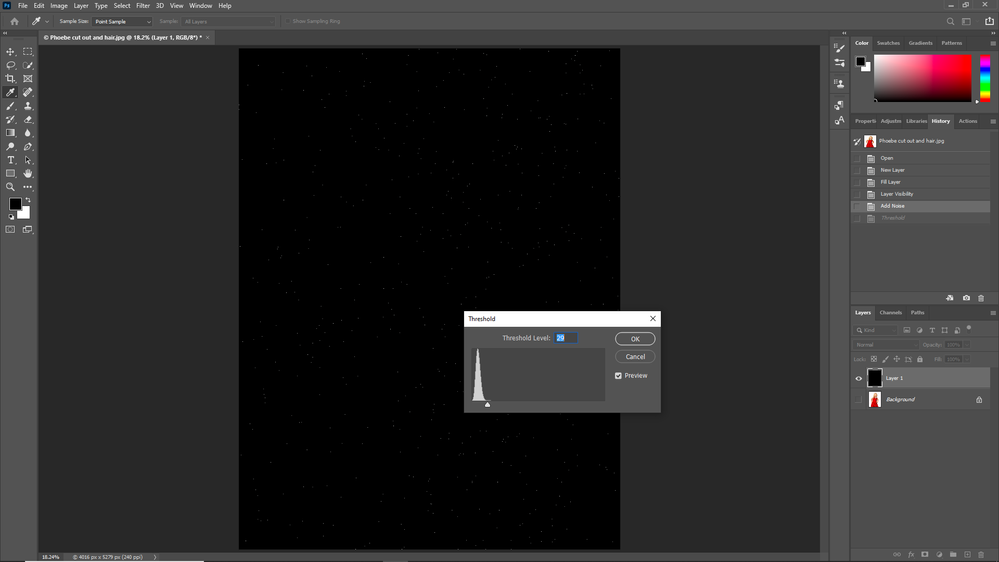Uncheck Preview in Threshold dialog
This screenshot has width=999, height=562.
pos(618,376)
